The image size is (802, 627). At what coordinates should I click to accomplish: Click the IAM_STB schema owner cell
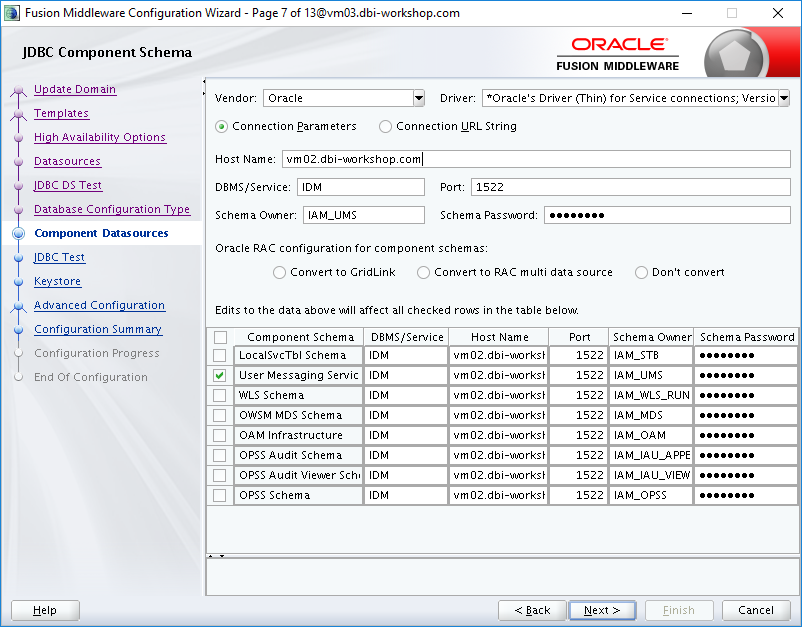pyautogui.click(x=651, y=355)
